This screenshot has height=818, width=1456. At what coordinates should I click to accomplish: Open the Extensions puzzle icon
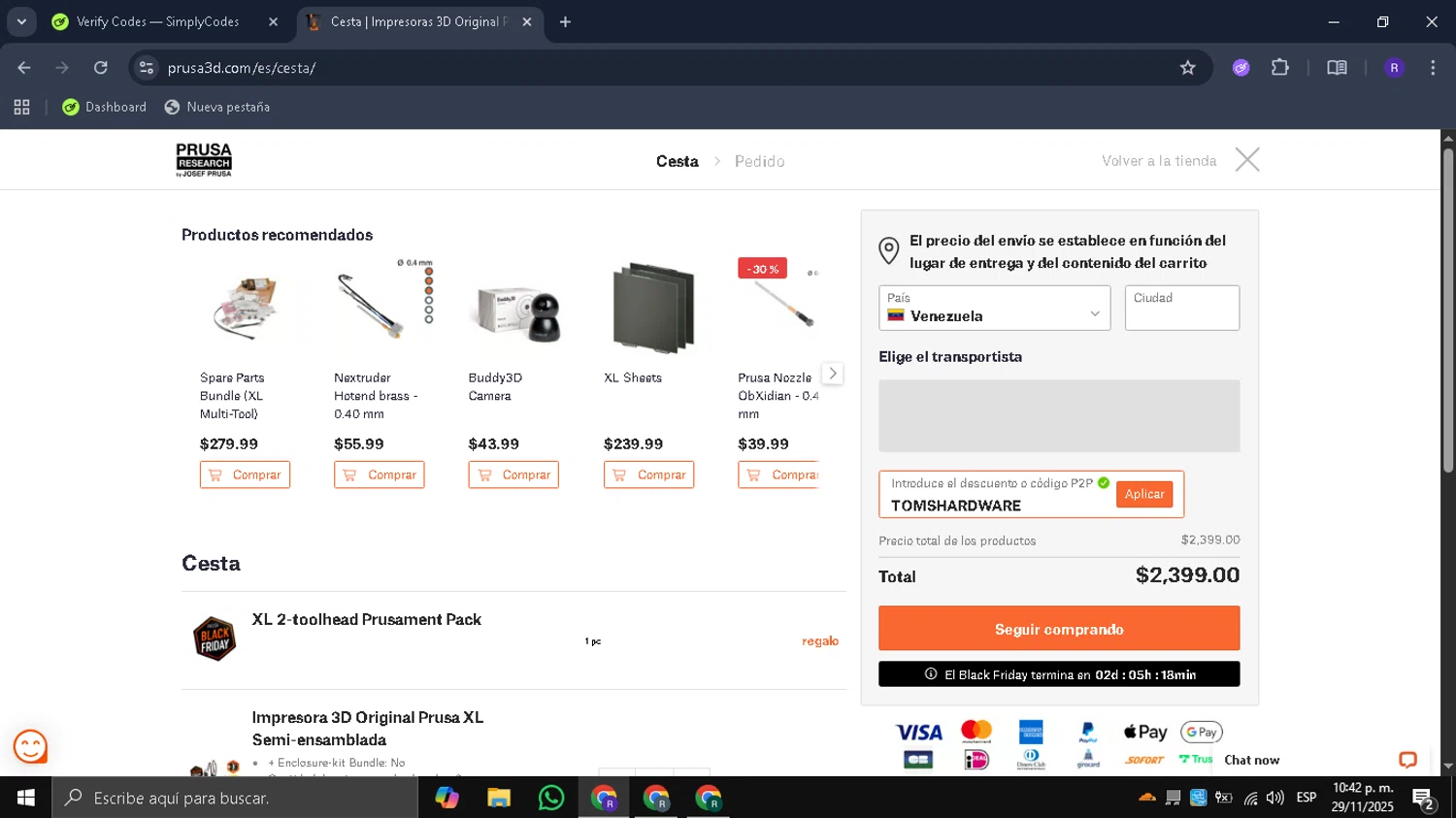point(1280,68)
